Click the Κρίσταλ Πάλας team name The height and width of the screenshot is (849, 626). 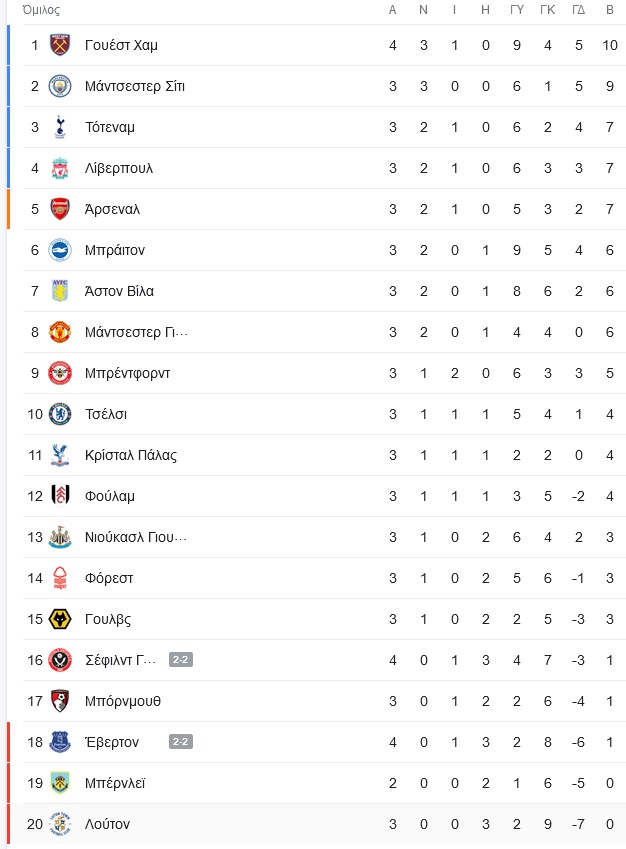(131, 455)
